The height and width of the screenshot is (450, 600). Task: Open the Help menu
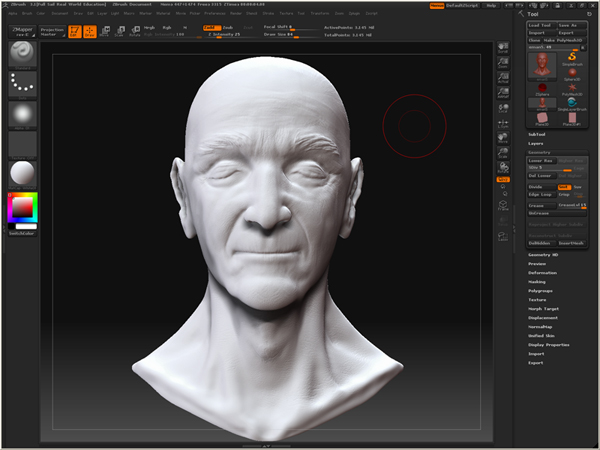490,5
